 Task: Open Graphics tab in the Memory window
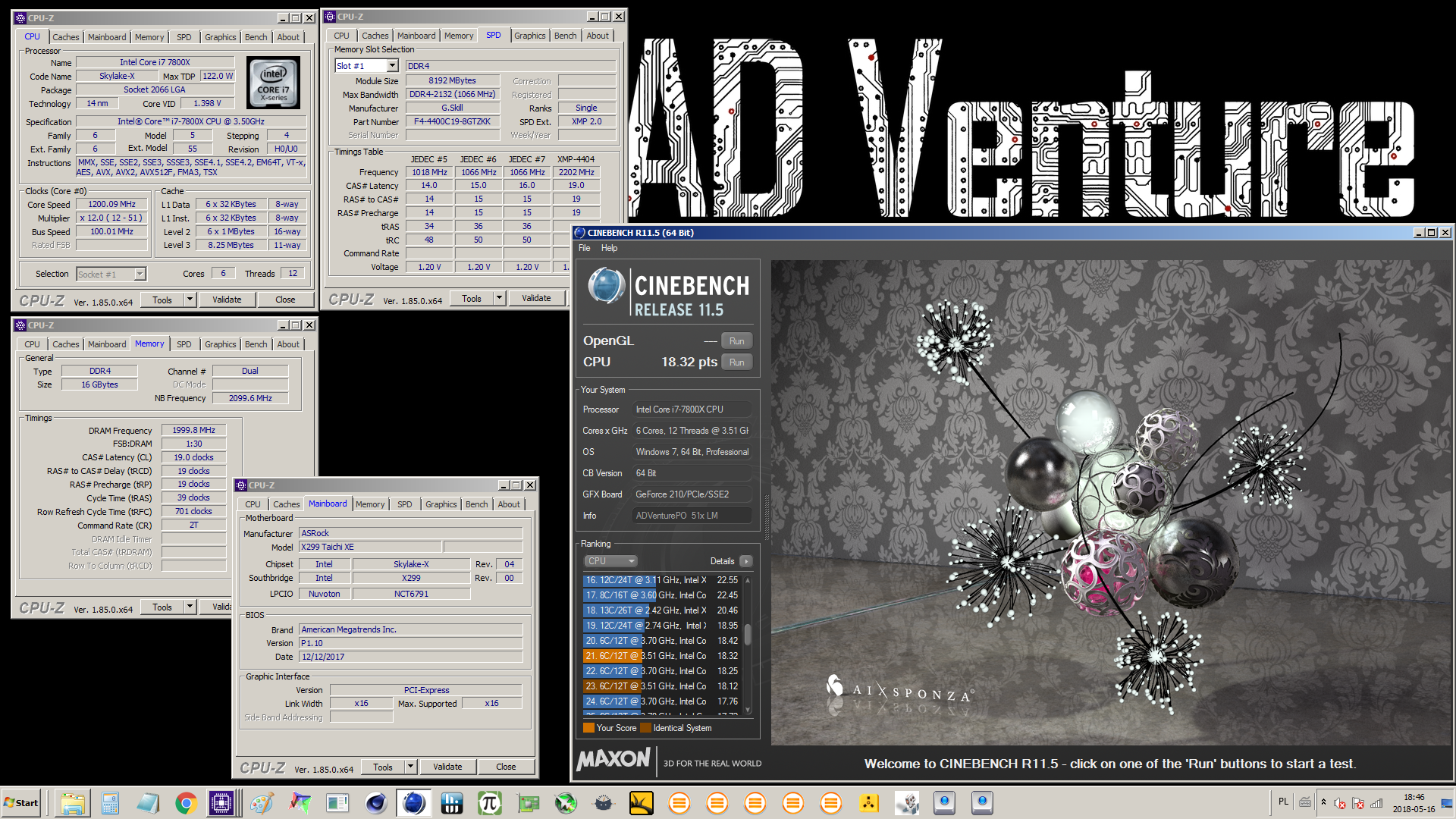point(221,344)
